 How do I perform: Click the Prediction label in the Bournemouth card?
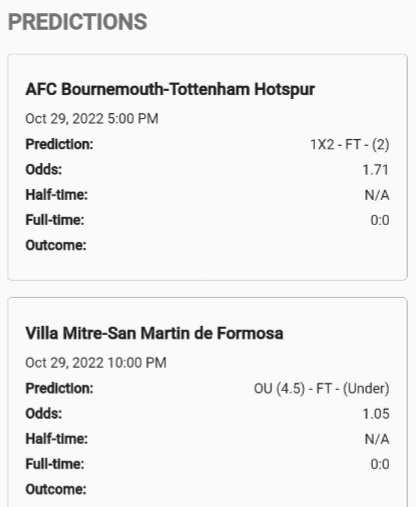click(59, 144)
